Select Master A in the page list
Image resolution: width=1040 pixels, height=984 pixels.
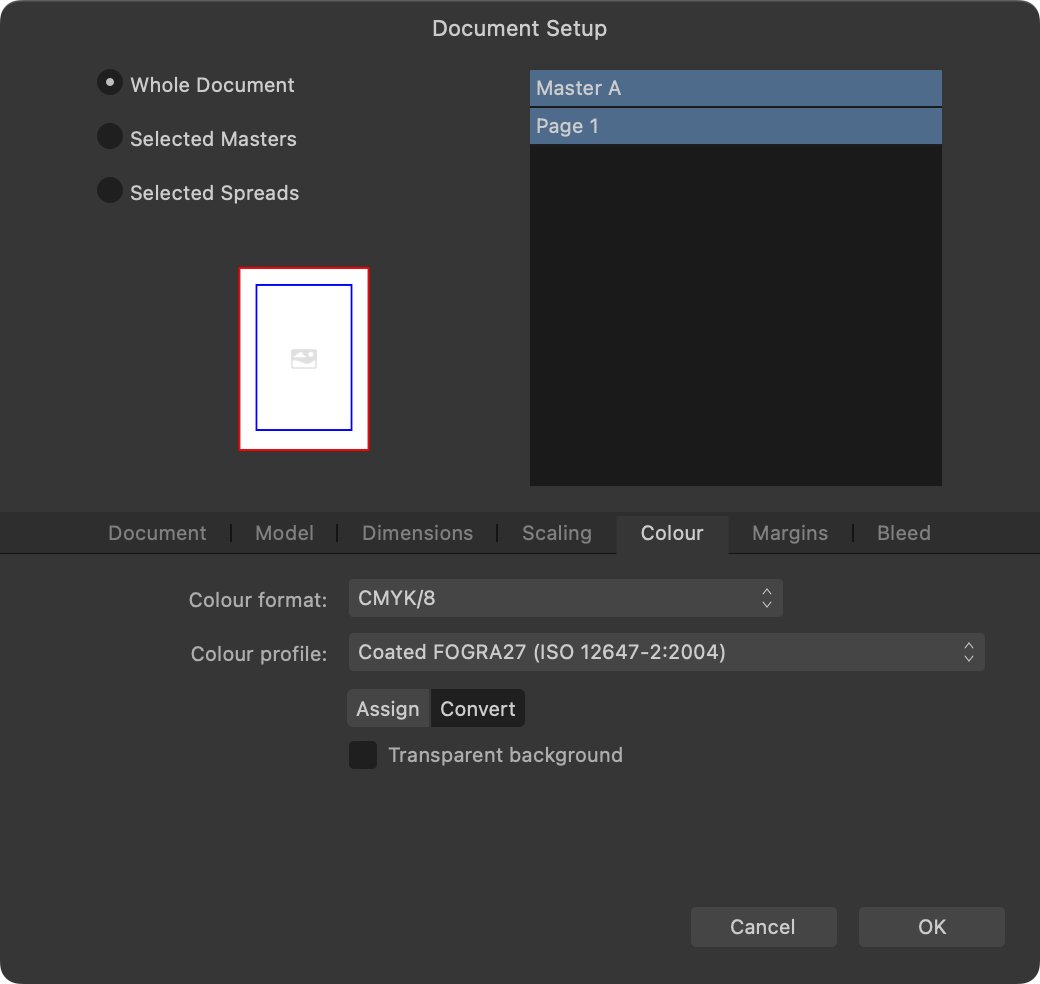[x=735, y=88]
